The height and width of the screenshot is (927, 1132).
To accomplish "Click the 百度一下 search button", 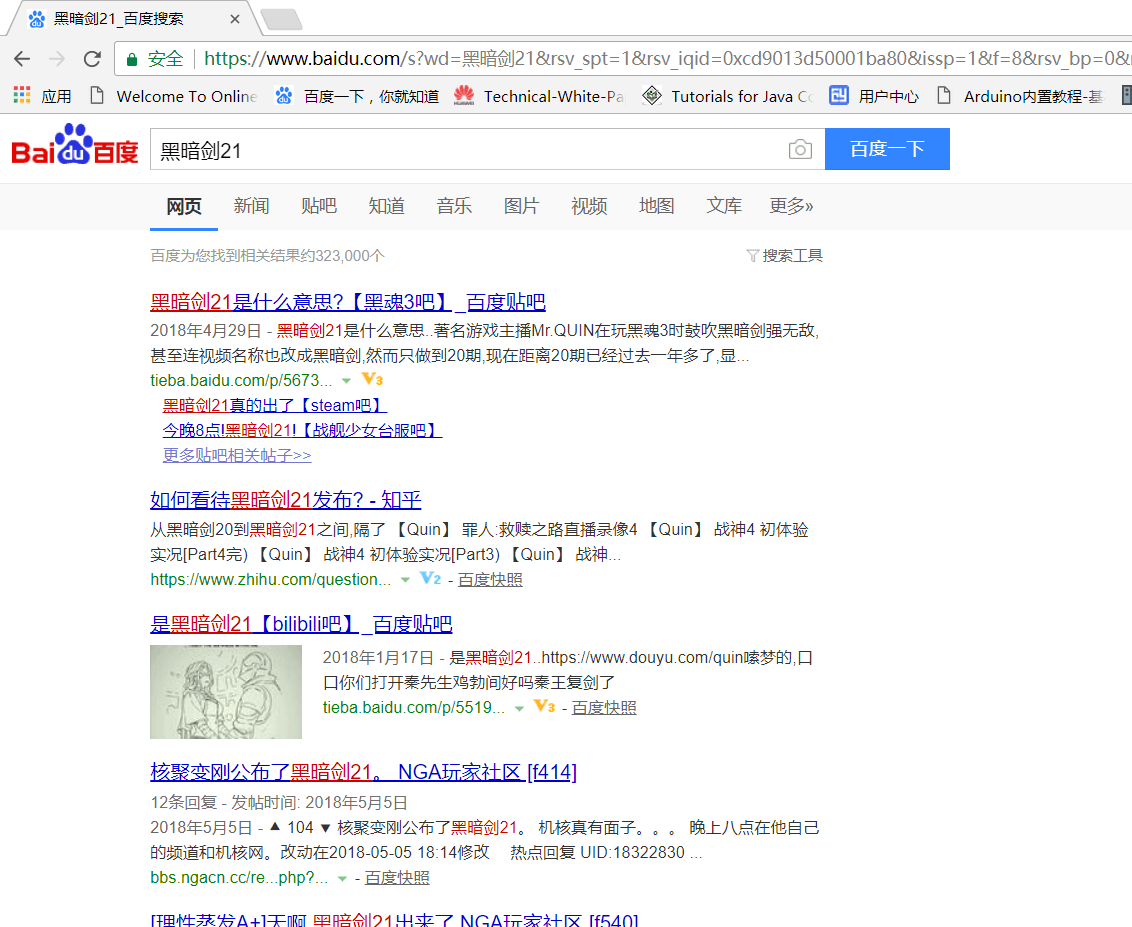I will click(x=887, y=149).
